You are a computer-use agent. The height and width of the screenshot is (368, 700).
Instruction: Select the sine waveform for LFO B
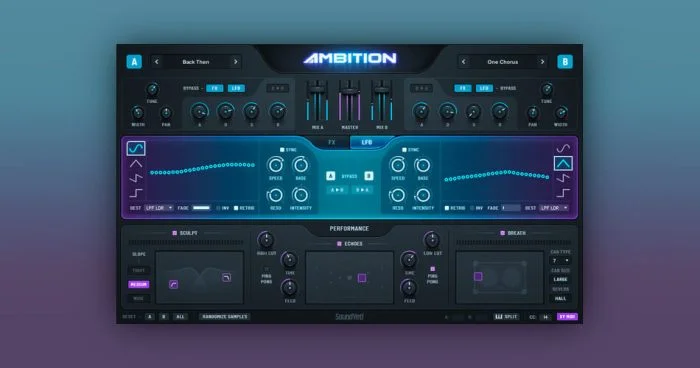coord(563,148)
